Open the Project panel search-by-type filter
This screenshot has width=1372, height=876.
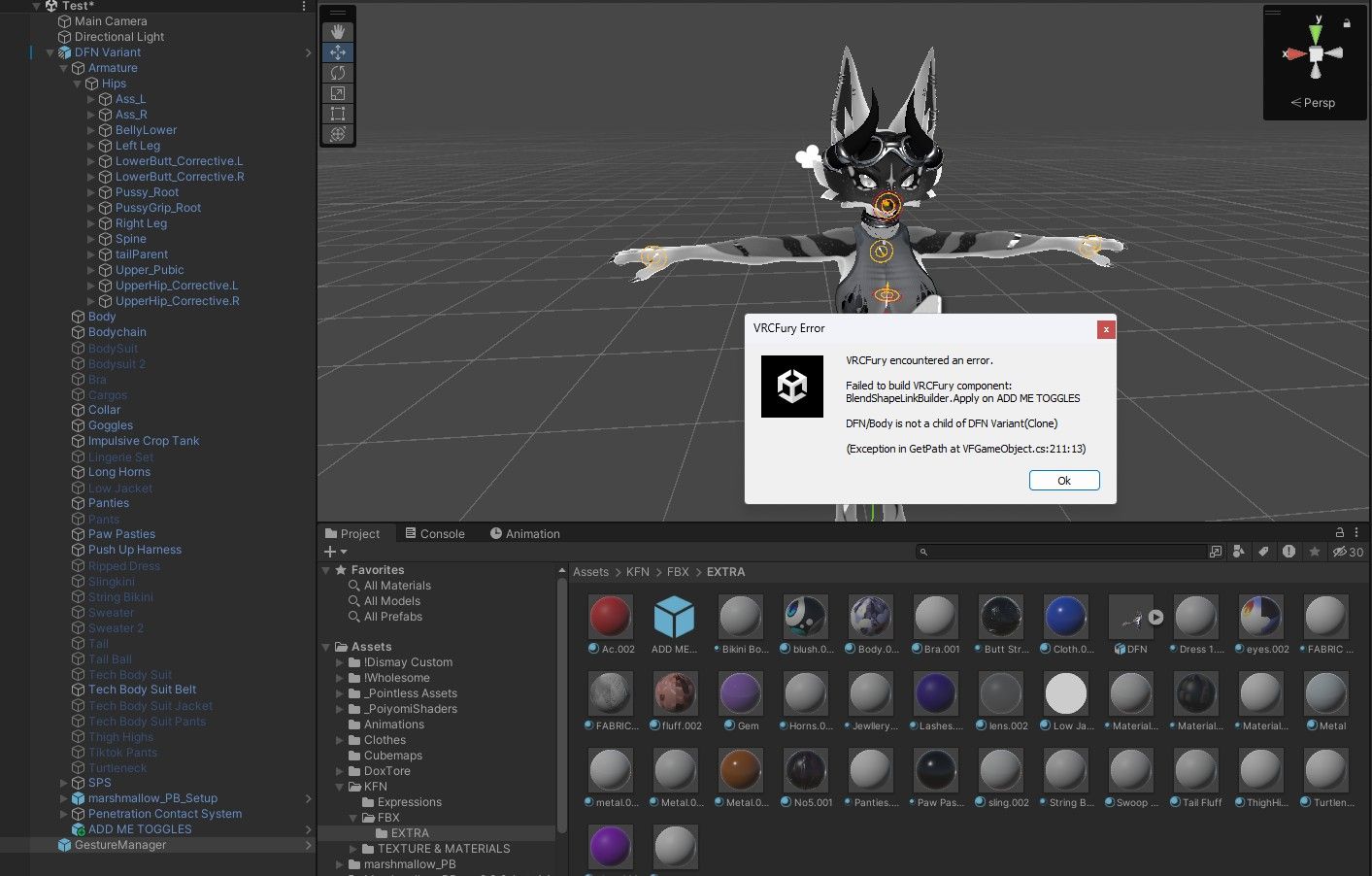pos(1238,552)
